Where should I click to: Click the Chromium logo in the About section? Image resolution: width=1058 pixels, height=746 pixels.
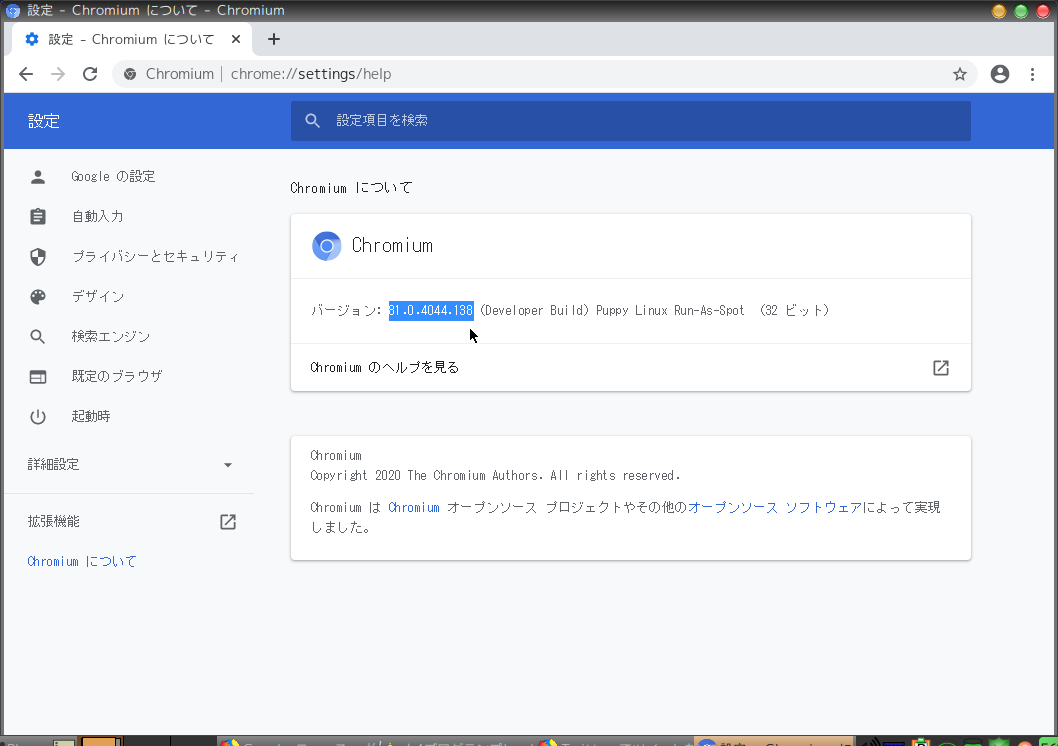pos(326,245)
